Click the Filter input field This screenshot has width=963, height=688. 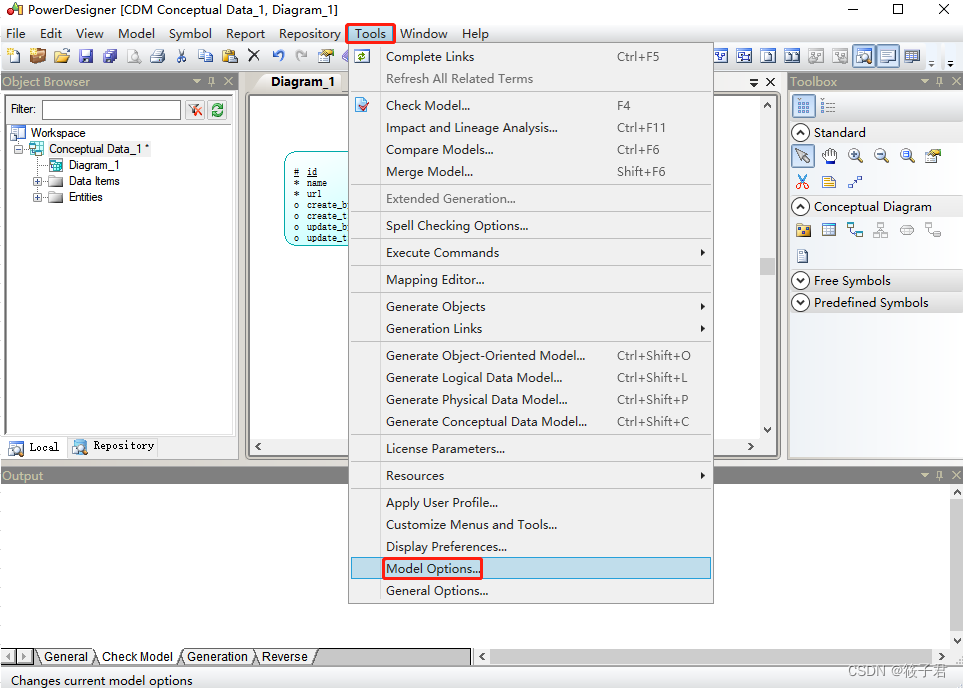pyautogui.click(x=111, y=110)
